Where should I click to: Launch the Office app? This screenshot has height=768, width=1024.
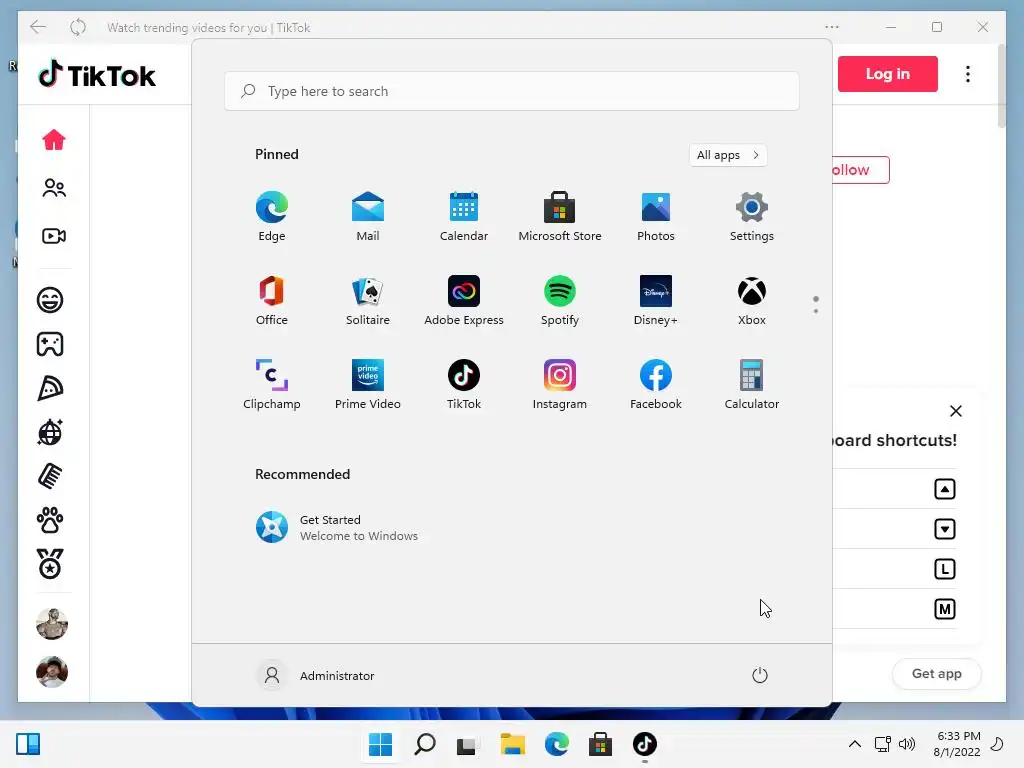(x=272, y=300)
